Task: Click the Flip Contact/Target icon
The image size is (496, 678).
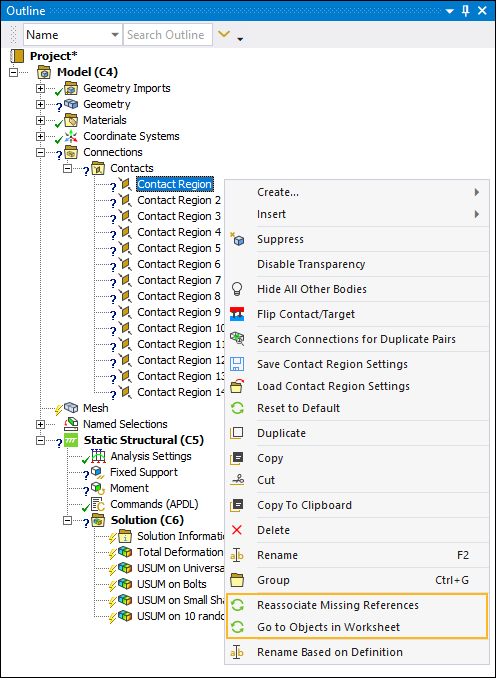Action: (237, 314)
